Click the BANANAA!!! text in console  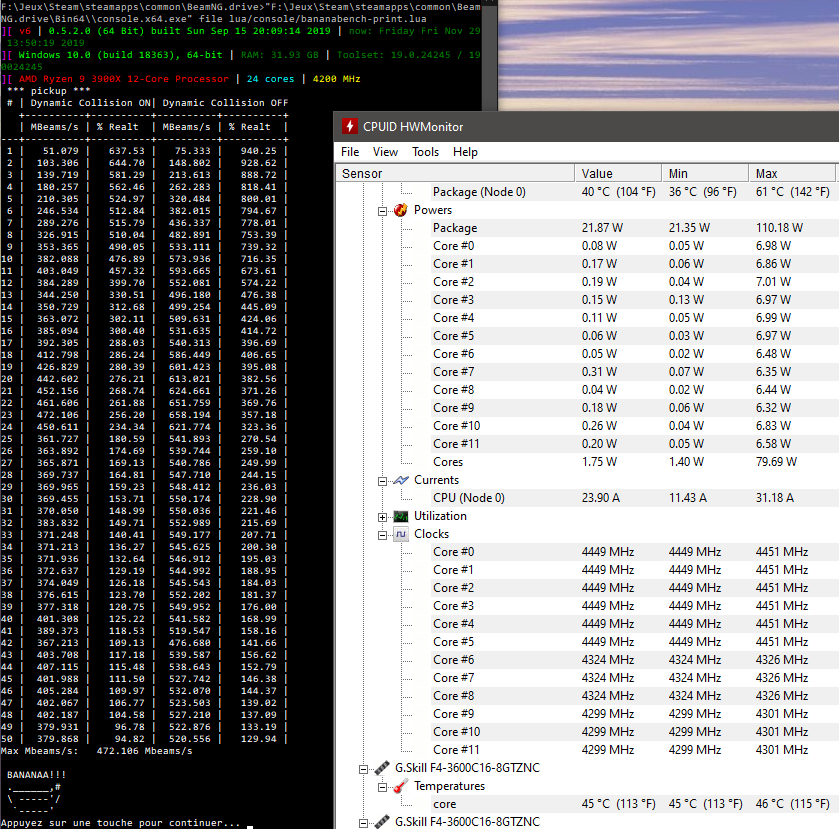coord(36,774)
